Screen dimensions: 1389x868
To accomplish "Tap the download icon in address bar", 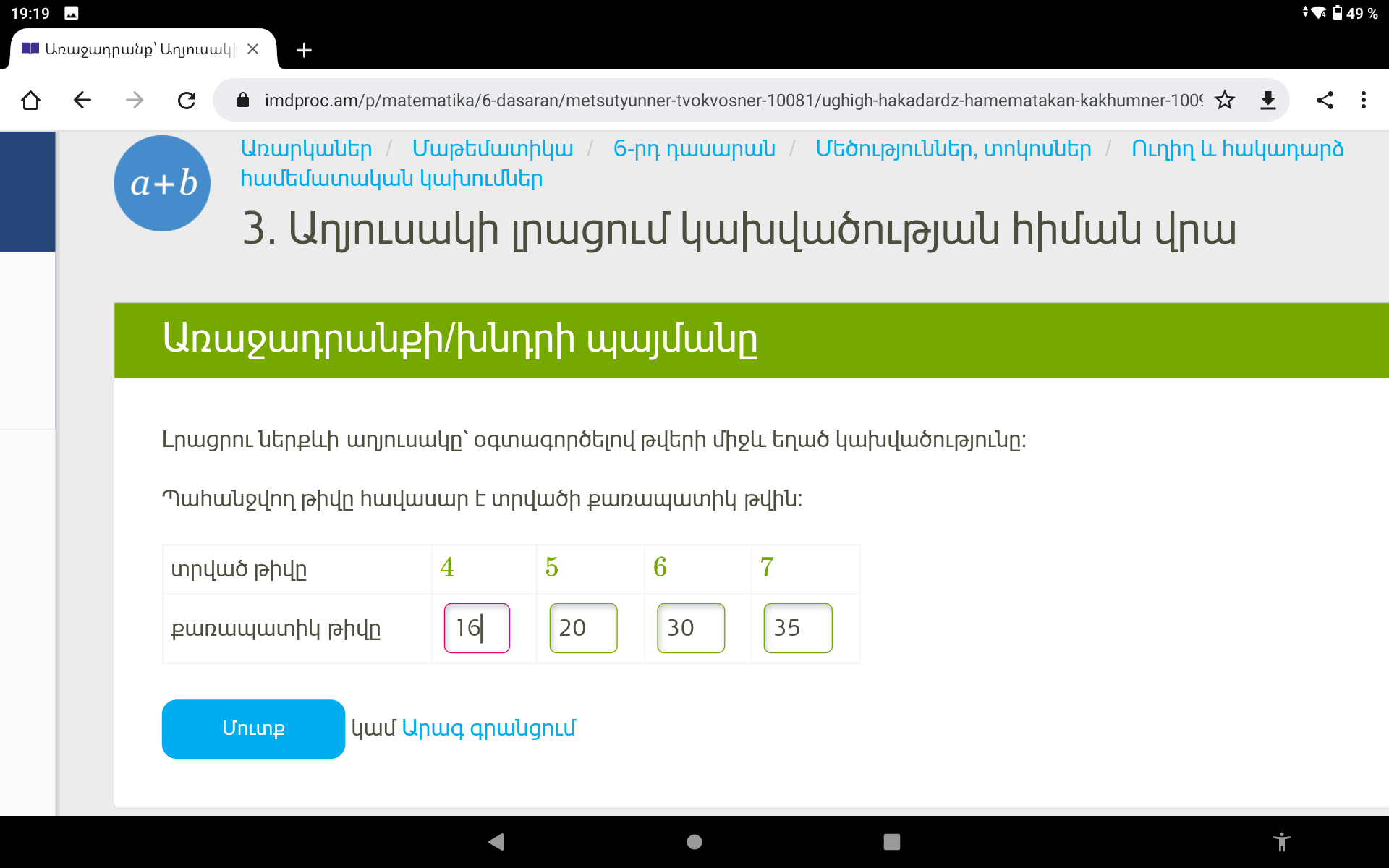I will point(1267,100).
